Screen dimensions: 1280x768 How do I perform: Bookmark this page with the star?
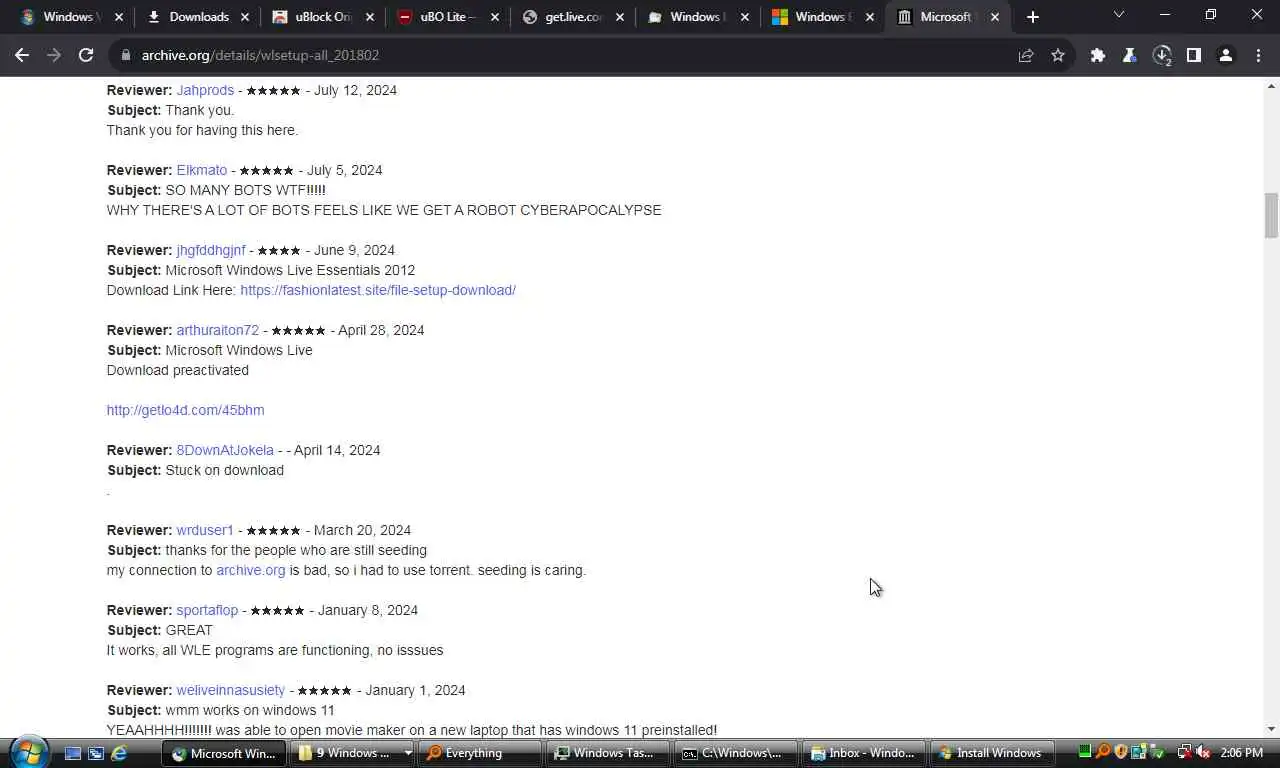click(x=1058, y=55)
